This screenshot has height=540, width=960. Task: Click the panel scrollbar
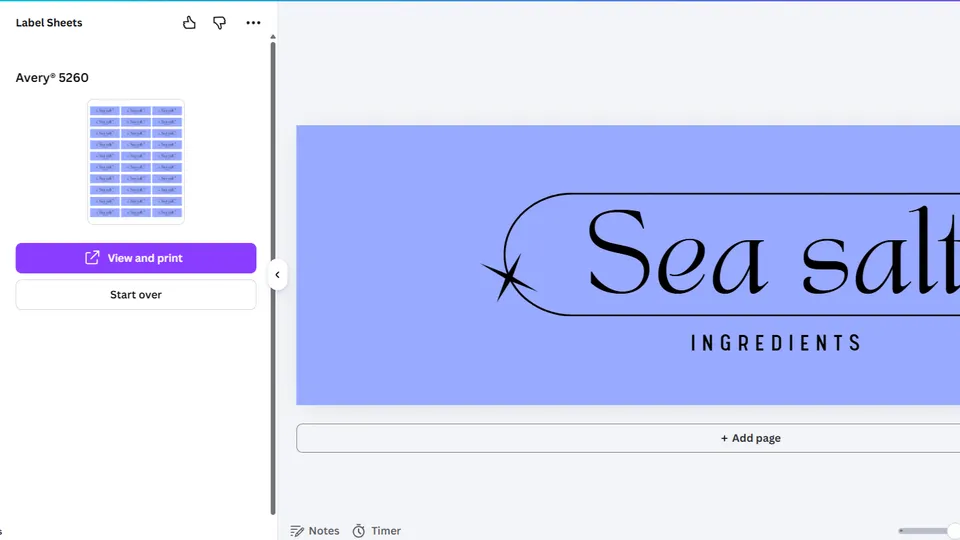point(273,278)
